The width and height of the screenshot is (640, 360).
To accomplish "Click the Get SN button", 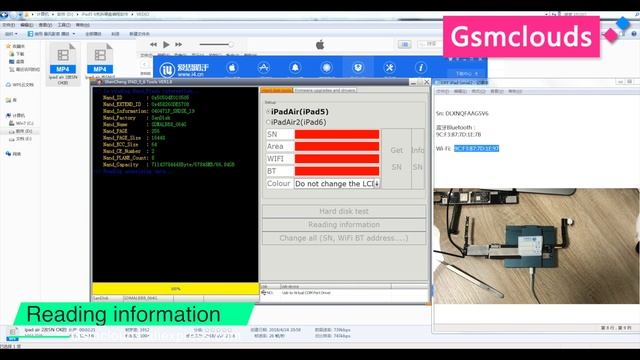I will click(x=396, y=158).
